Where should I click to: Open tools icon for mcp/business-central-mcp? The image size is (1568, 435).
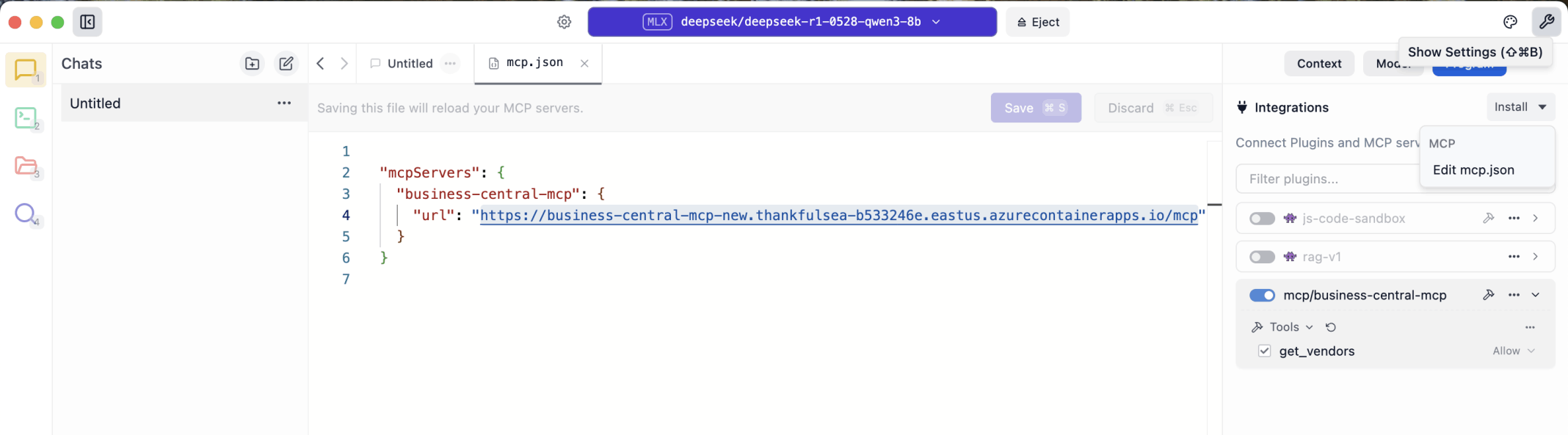(x=1488, y=295)
